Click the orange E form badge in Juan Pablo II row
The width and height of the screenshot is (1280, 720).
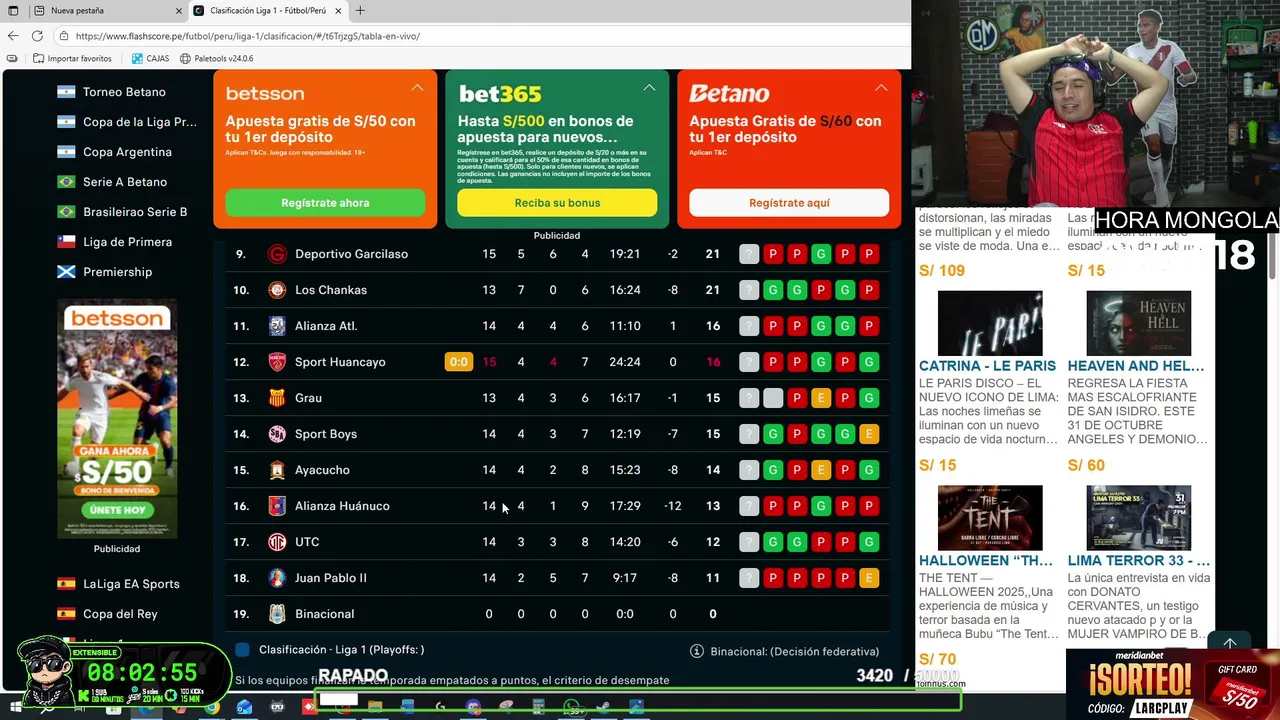point(869,578)
